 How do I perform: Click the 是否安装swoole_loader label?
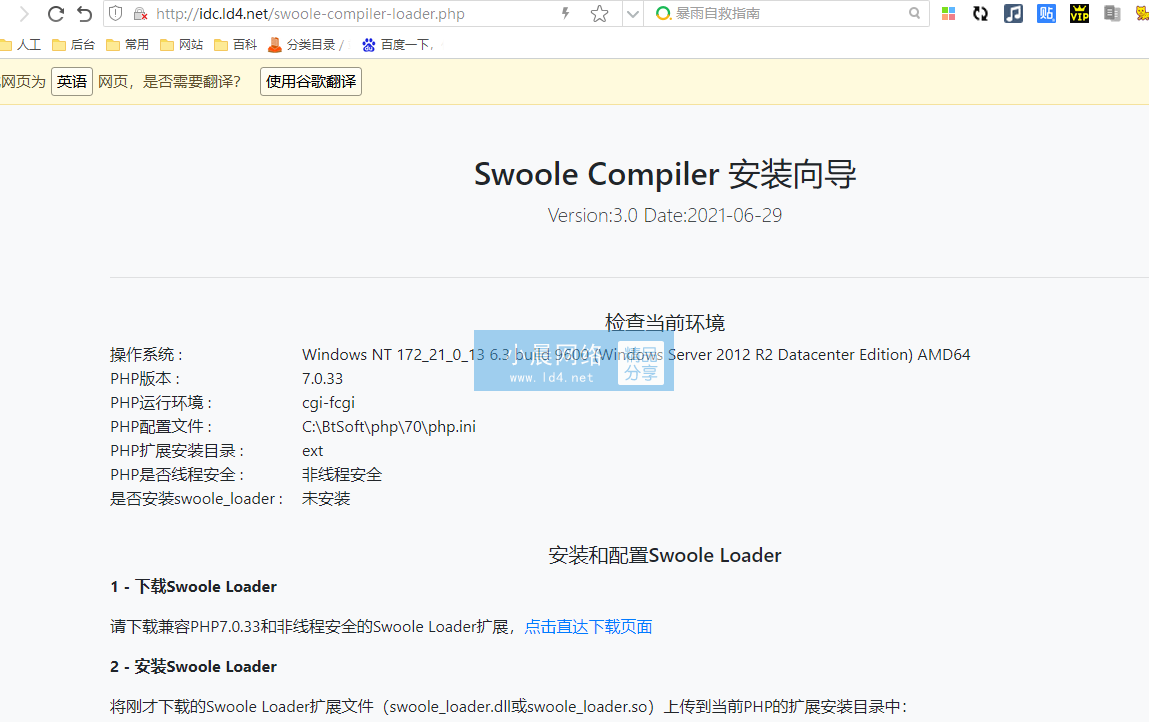(x=196, y=499)
